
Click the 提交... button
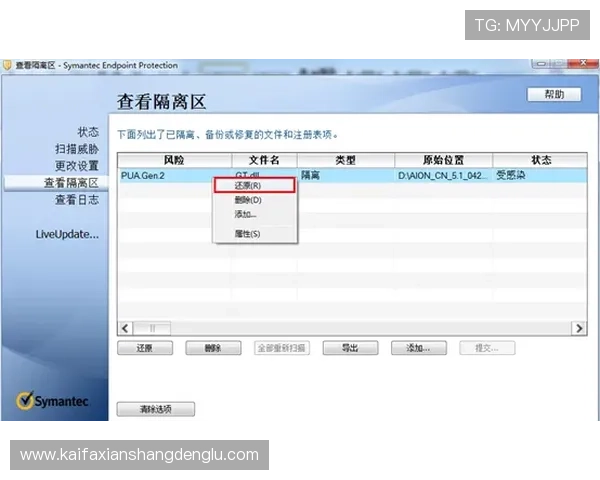(x=487, y=348)
